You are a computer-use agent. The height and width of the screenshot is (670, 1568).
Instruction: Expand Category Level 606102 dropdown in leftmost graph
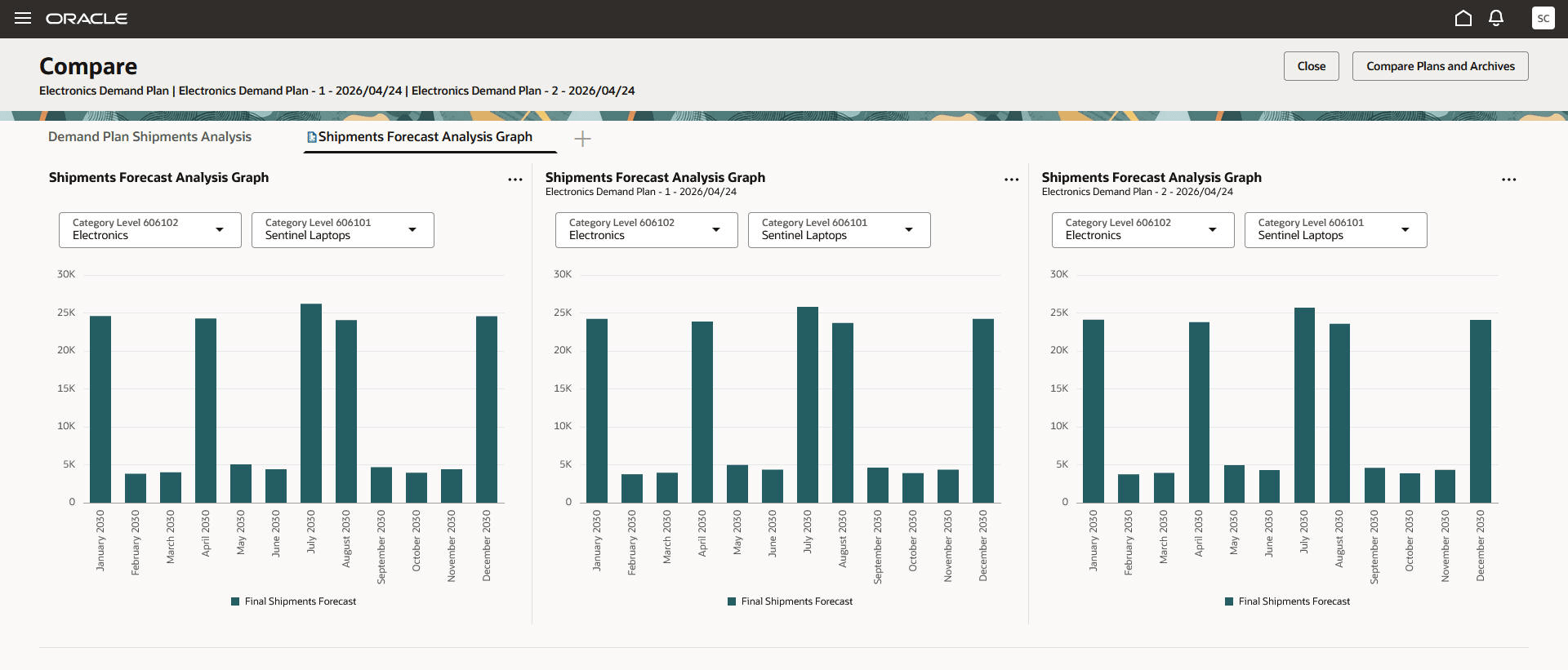[x=150, y=230]
